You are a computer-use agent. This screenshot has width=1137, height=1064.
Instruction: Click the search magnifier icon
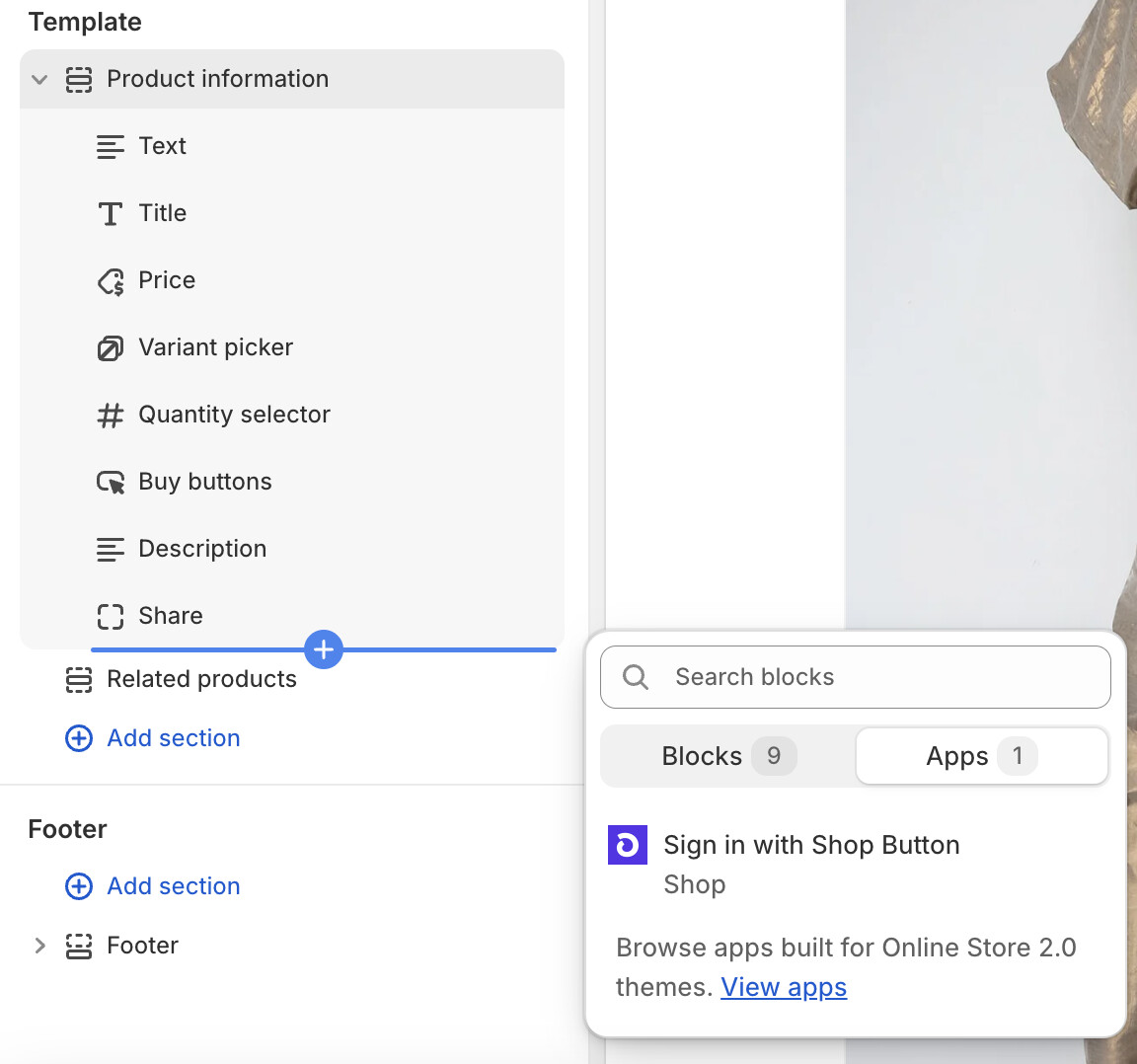(636, 677)
